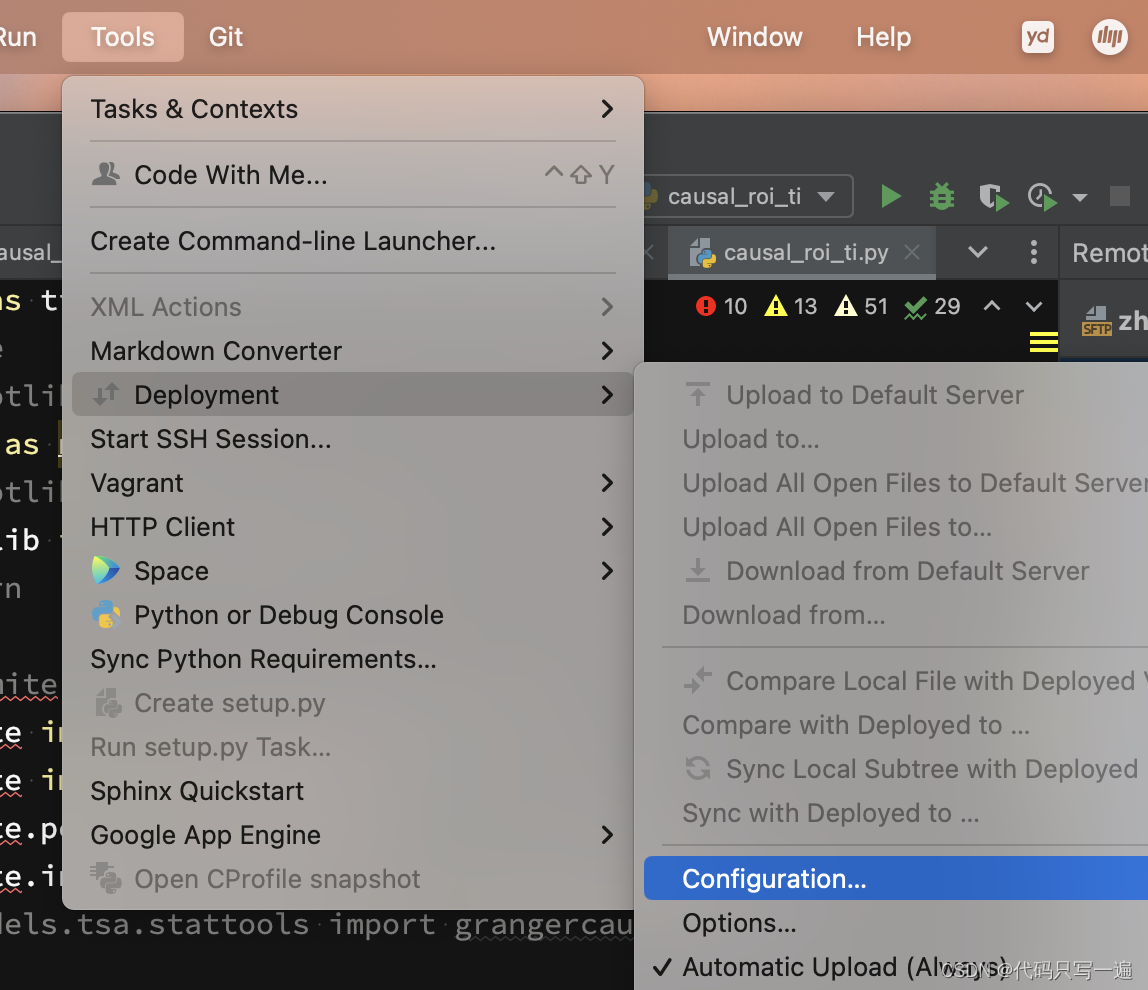Start debugging using the green bug icon

pyautogui.click(x=941, y=196)
